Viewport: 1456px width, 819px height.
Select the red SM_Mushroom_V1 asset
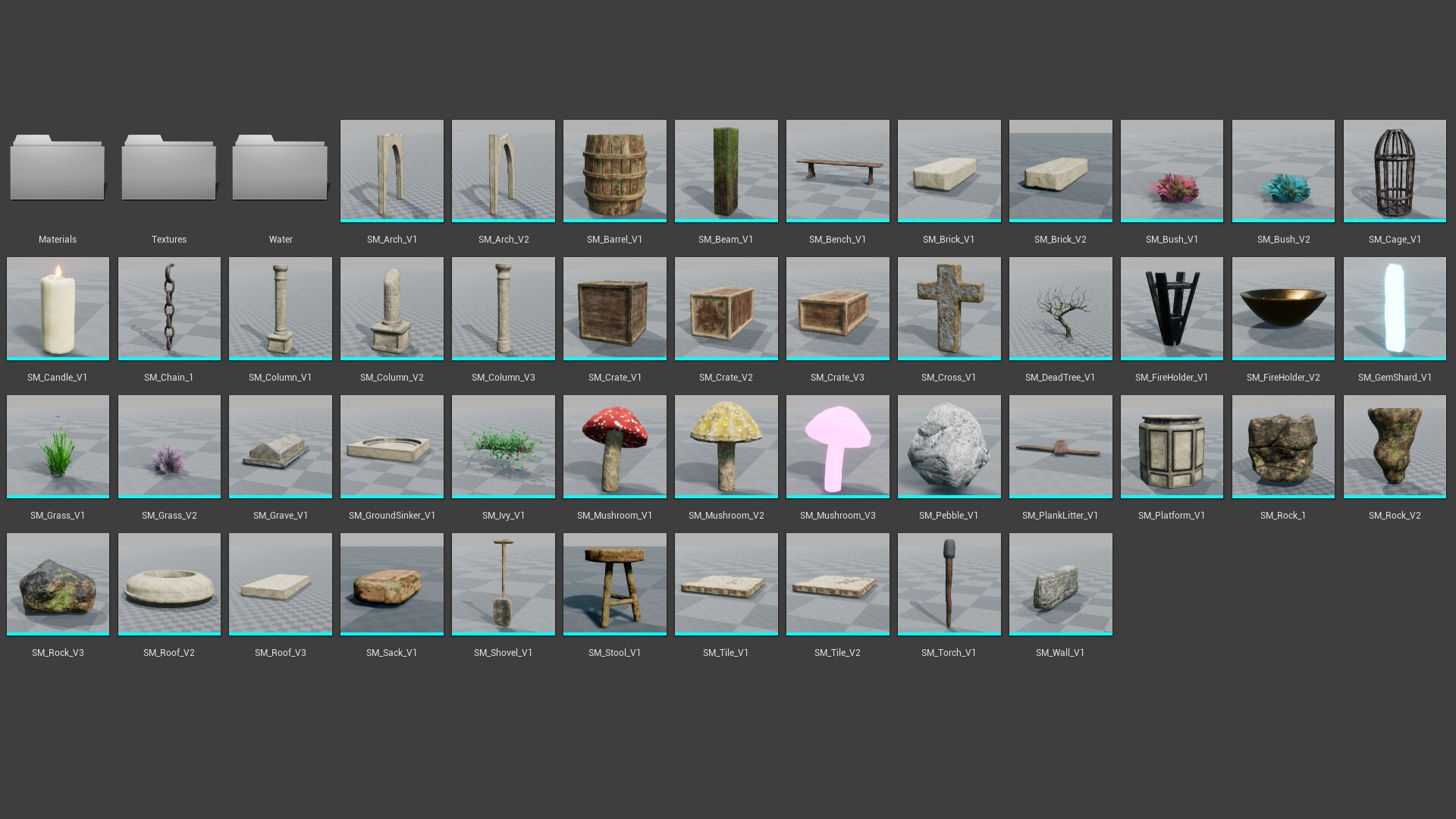pyautogui.click(x=615, y=447)
